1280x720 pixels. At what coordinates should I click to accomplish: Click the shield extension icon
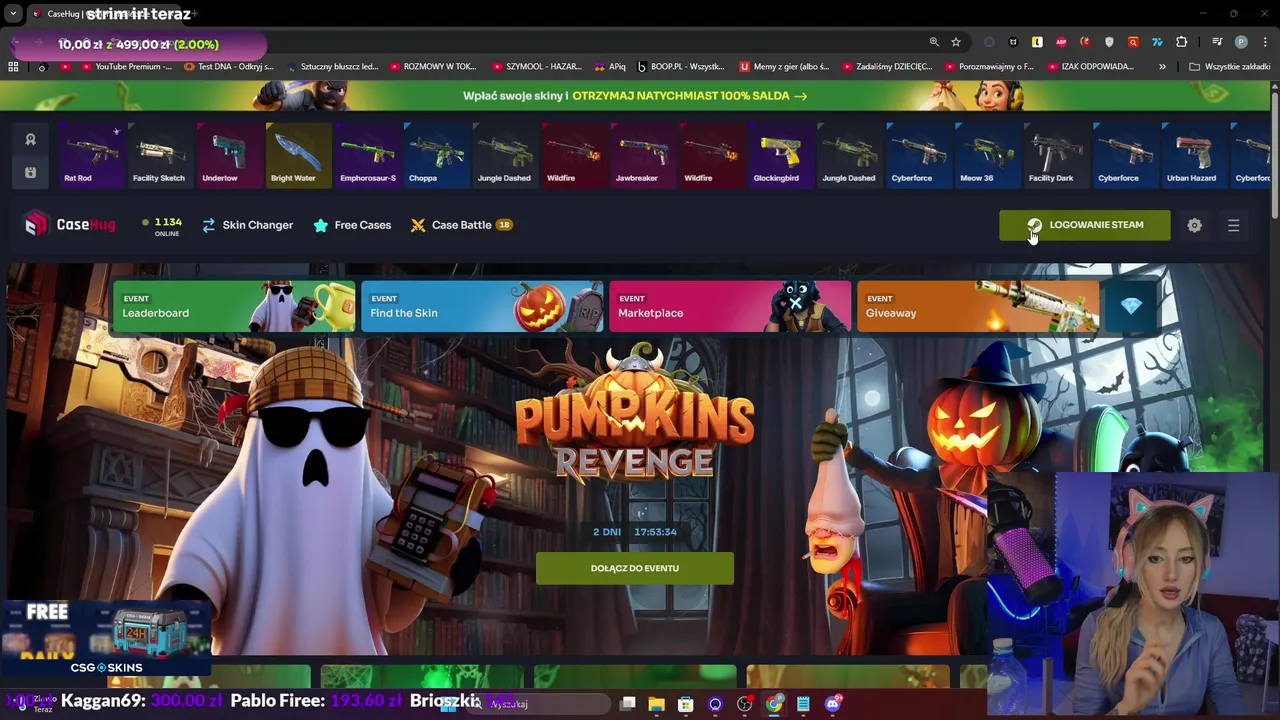click(x=1109, y=42)
